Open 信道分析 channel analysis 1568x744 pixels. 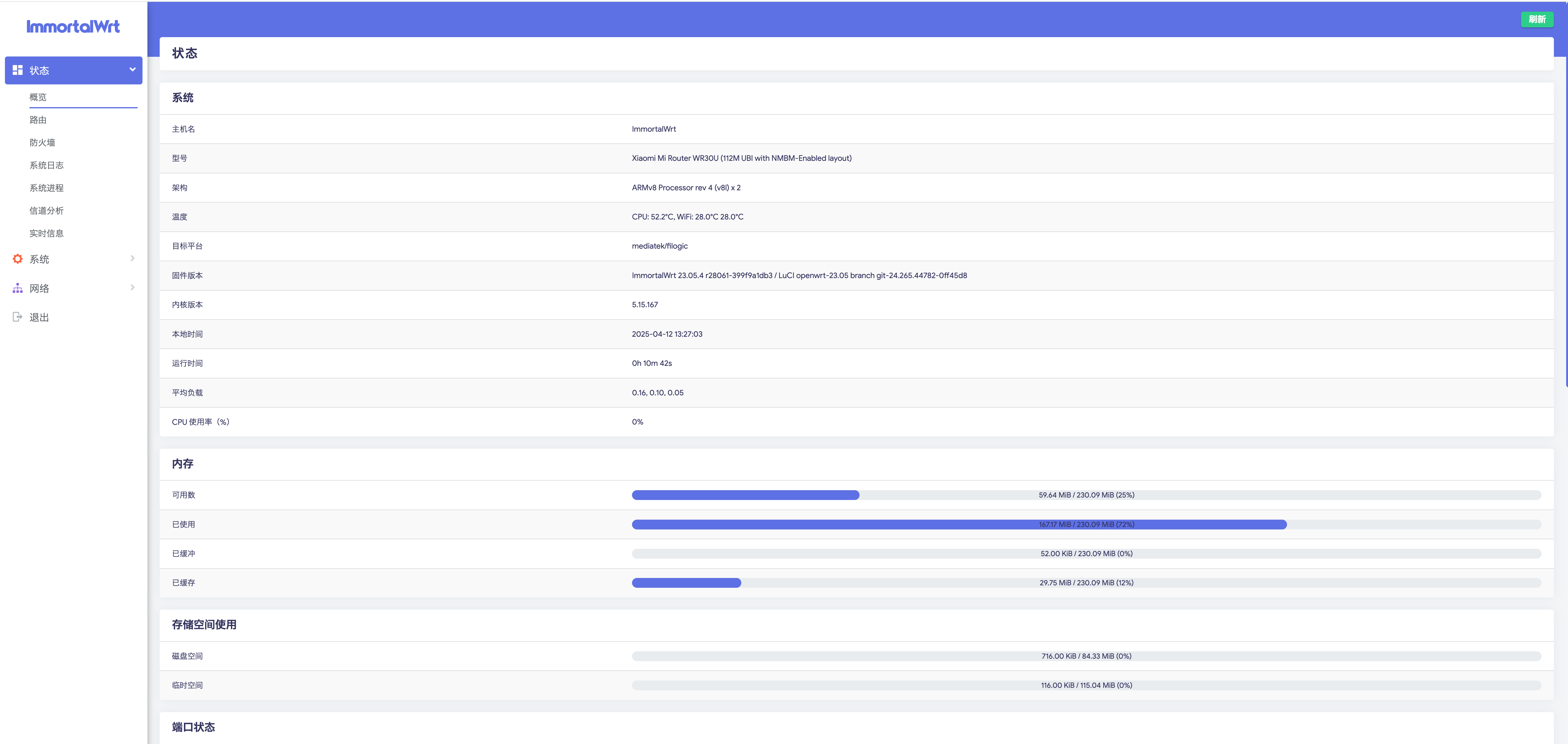click(x=46, y=211)
